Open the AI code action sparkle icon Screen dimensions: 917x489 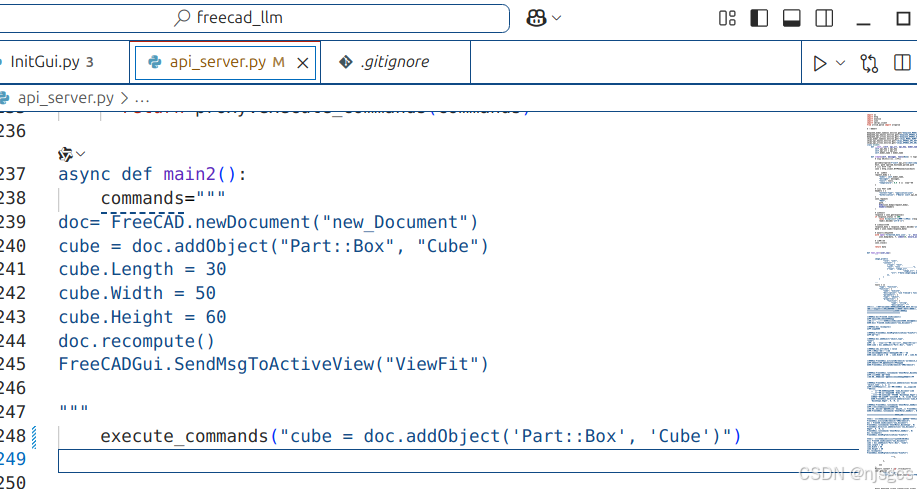point(66,154)
